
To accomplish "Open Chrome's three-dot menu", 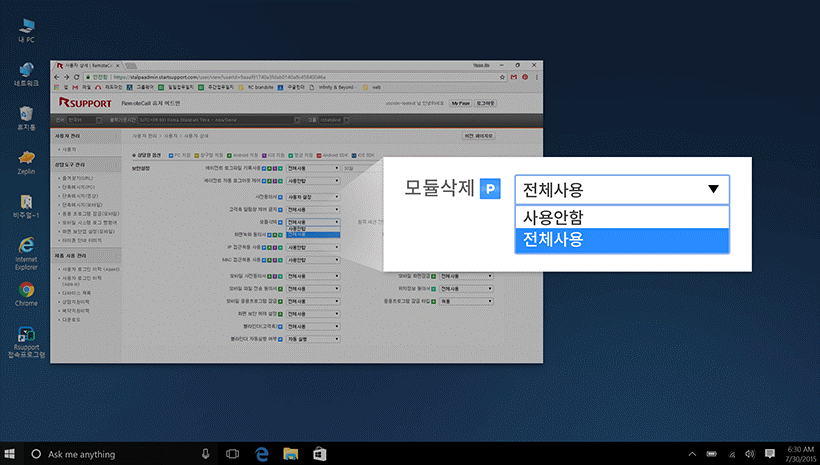I will coord(537,77).
